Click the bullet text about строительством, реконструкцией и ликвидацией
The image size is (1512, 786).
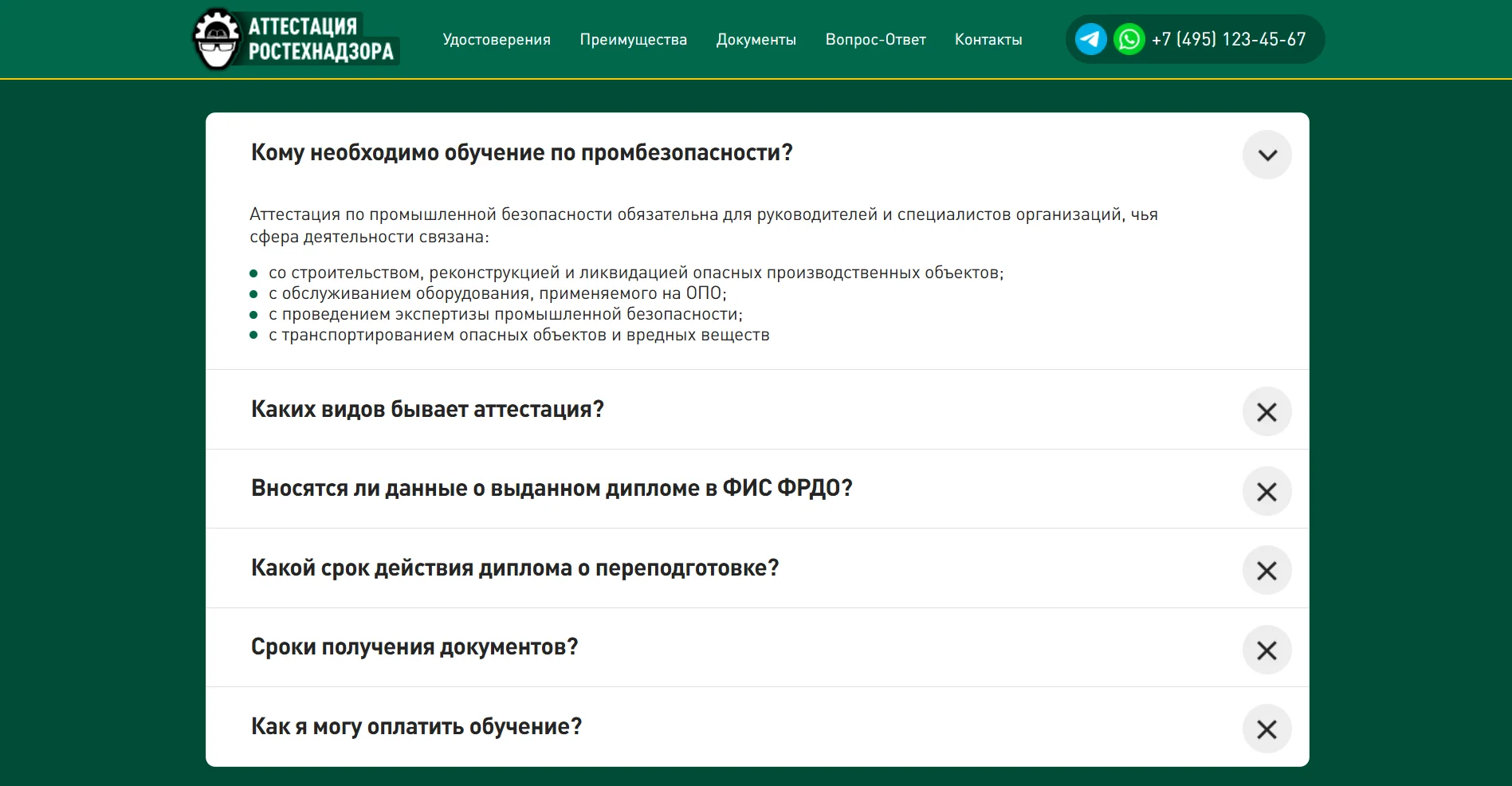[x=636, y=273]
